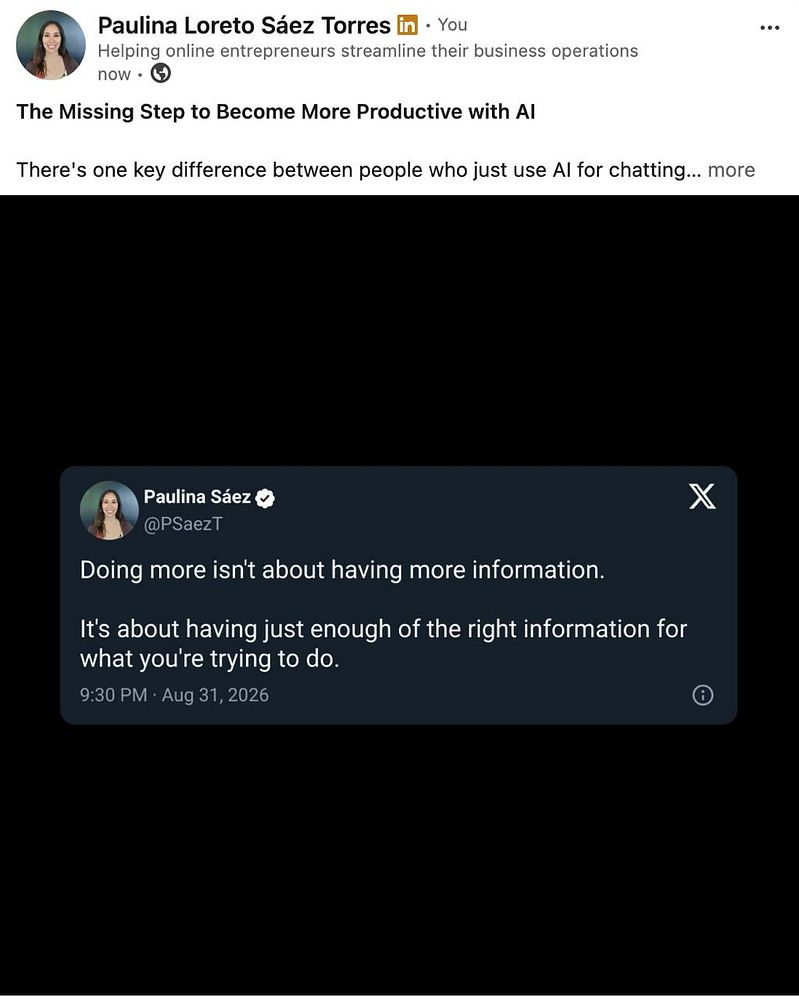
Task: Click the @PSaezT handle
Action: [183, 524]
